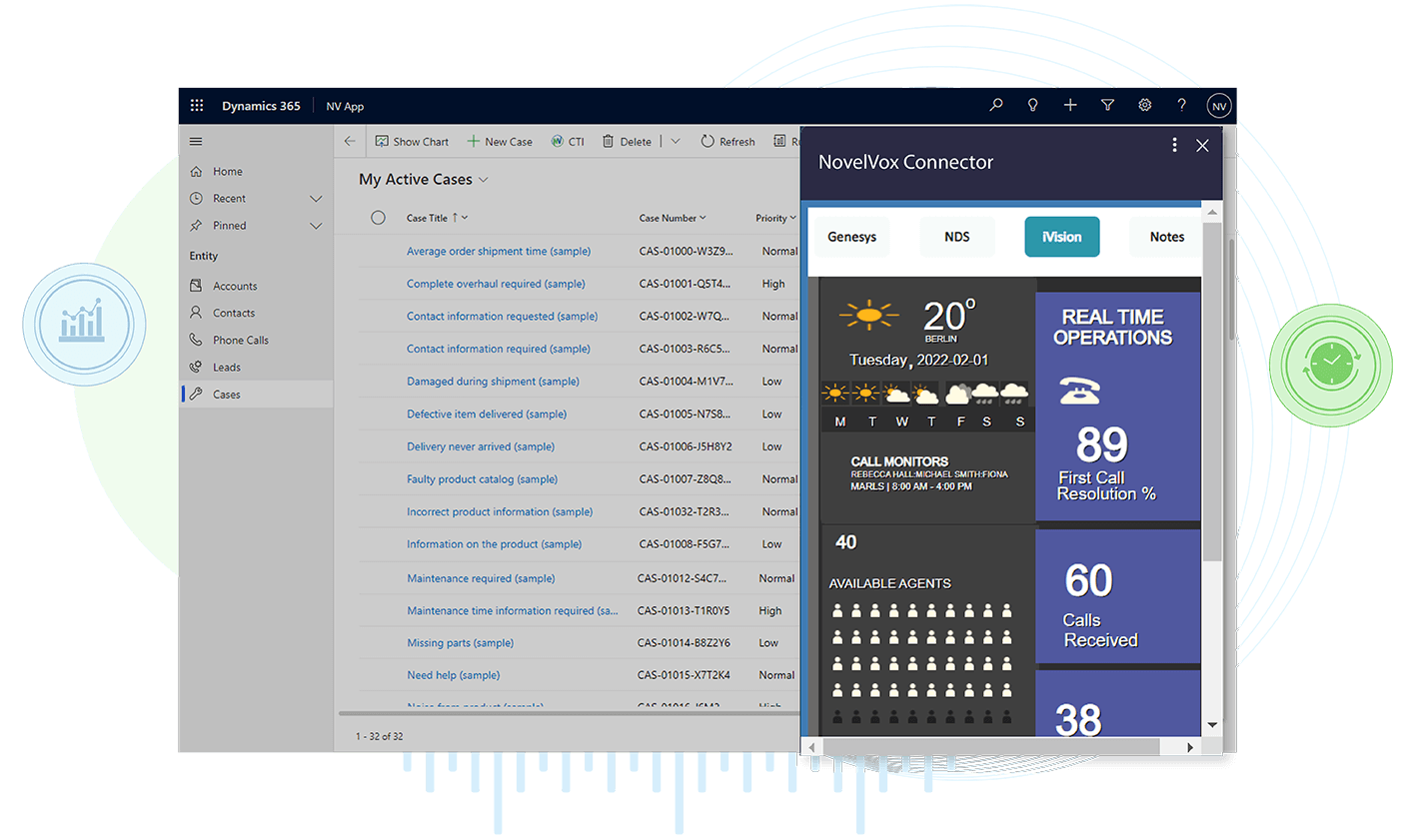This screenshot has height=840, width=1415.
Task: Select the iVision tab
Action: point(1062,237)
